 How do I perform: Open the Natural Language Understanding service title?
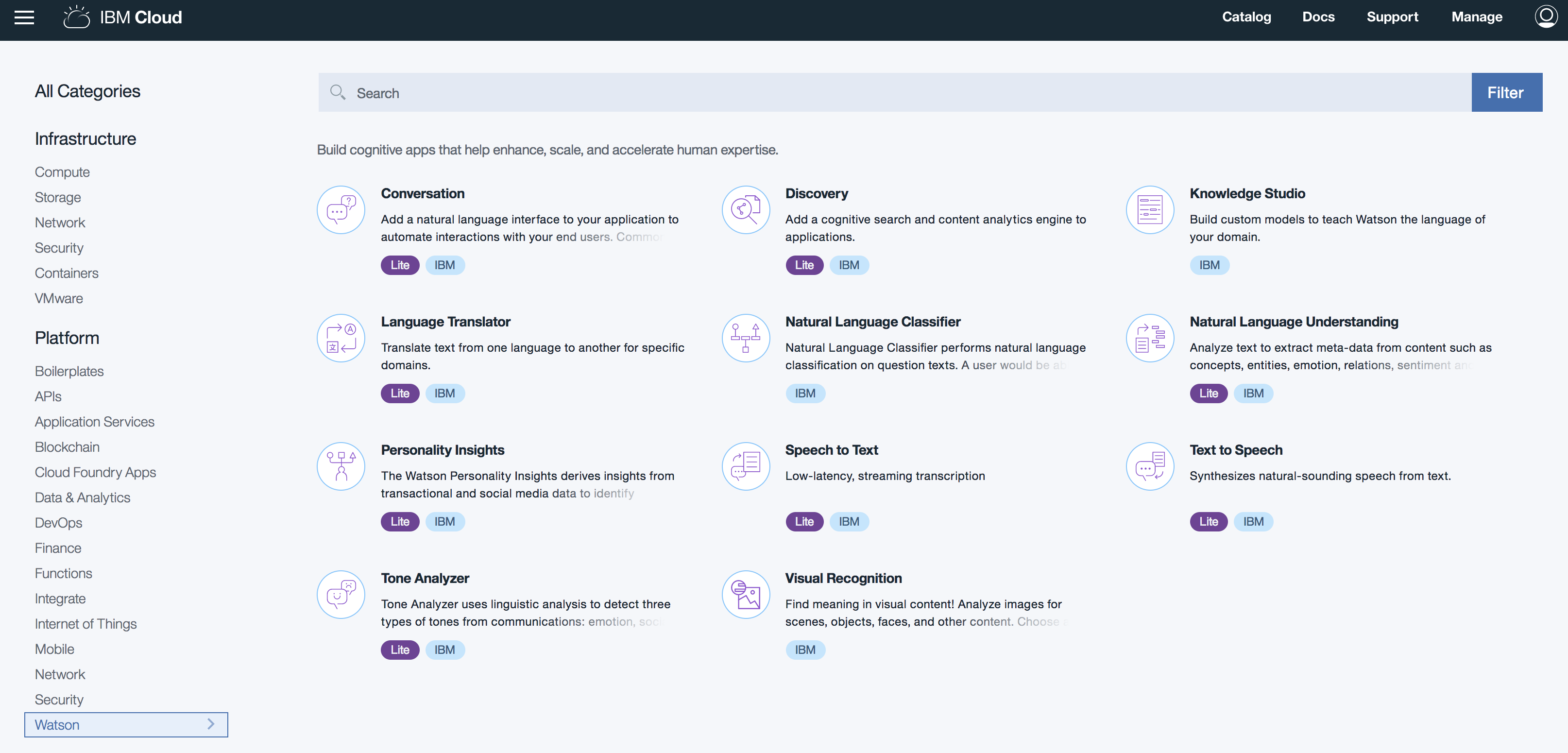[1294, 322]
